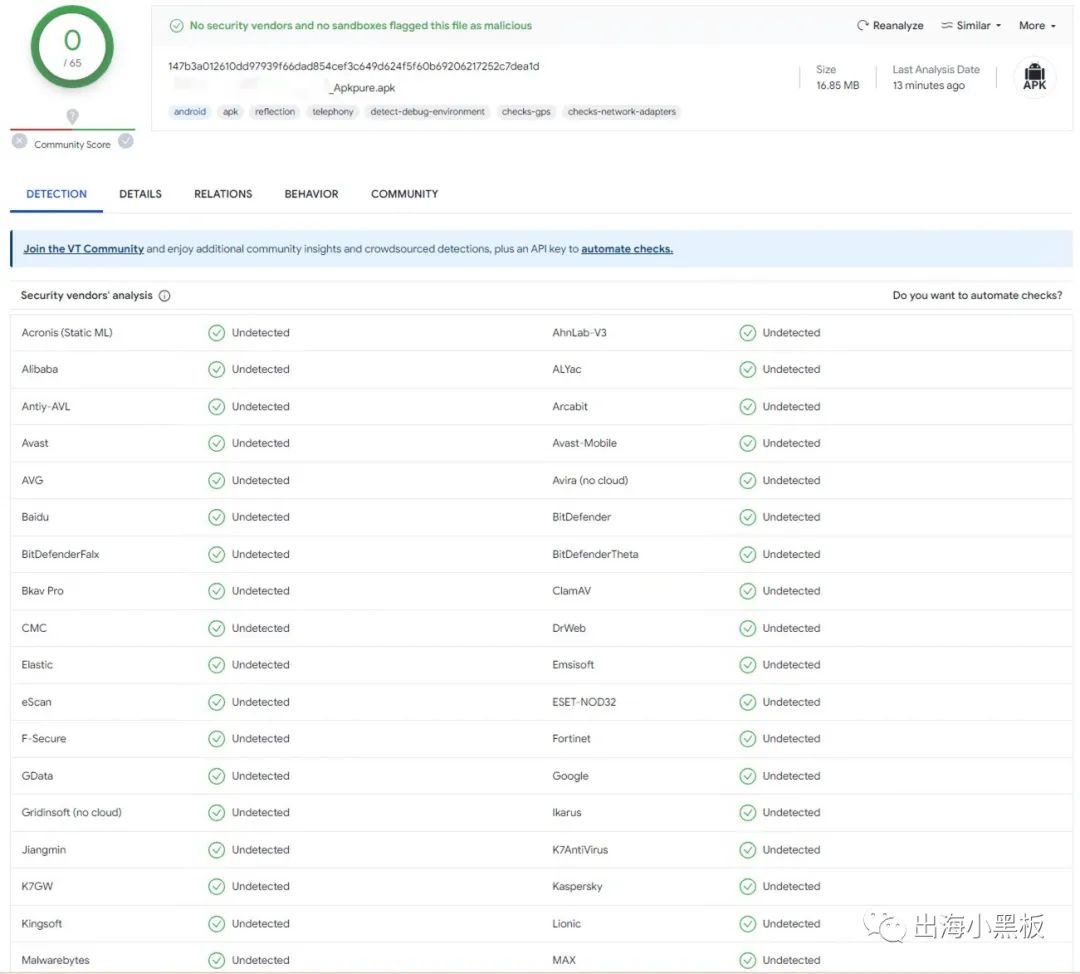Vote positive with the community score check
The width and height of the screenshot is (1080, 974).
tap(125, 141)
